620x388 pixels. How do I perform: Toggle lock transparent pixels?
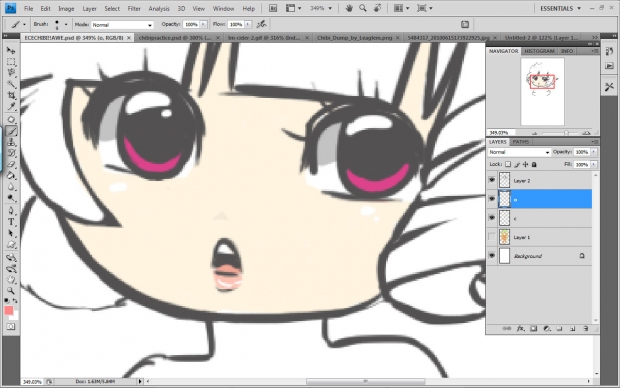click(x=508, y=164)
